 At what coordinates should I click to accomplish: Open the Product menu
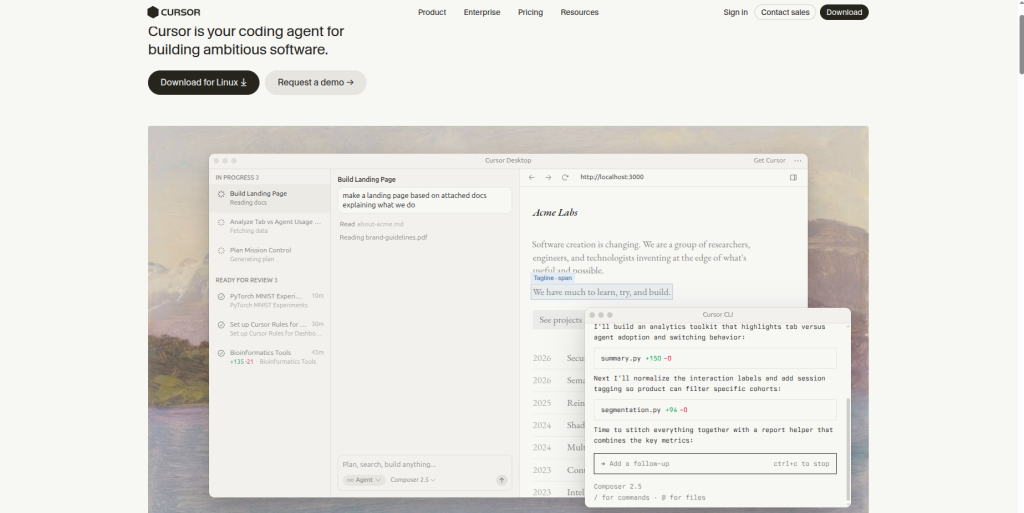pos(432,12)
